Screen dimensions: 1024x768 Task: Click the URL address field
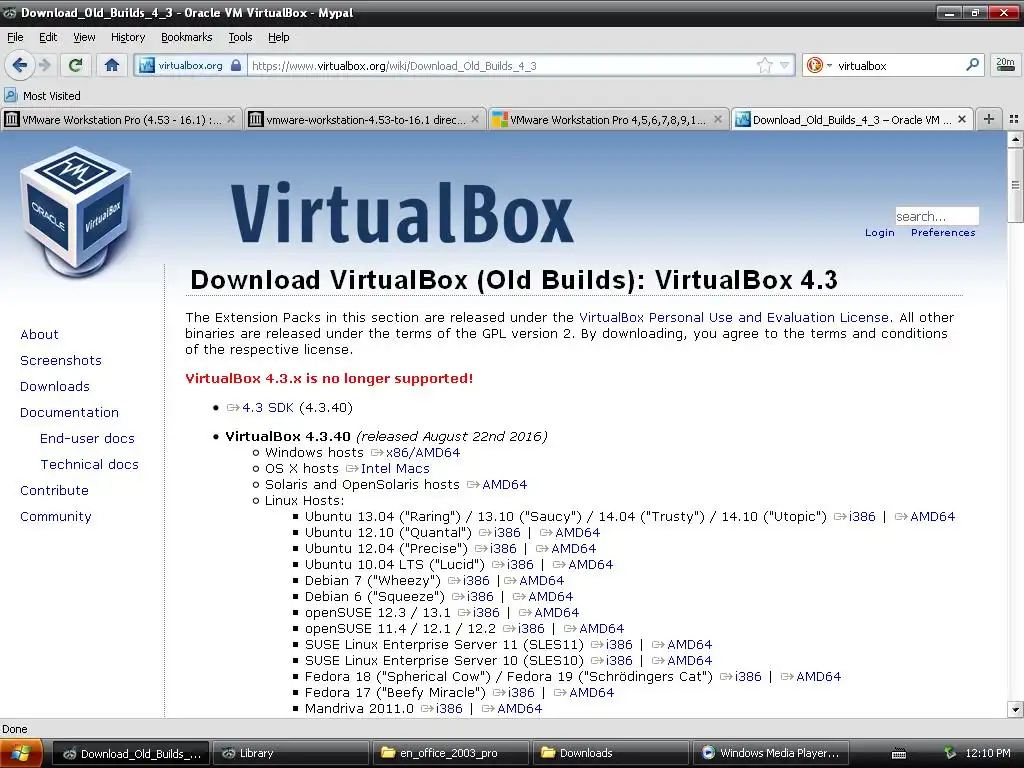(500, 65)
